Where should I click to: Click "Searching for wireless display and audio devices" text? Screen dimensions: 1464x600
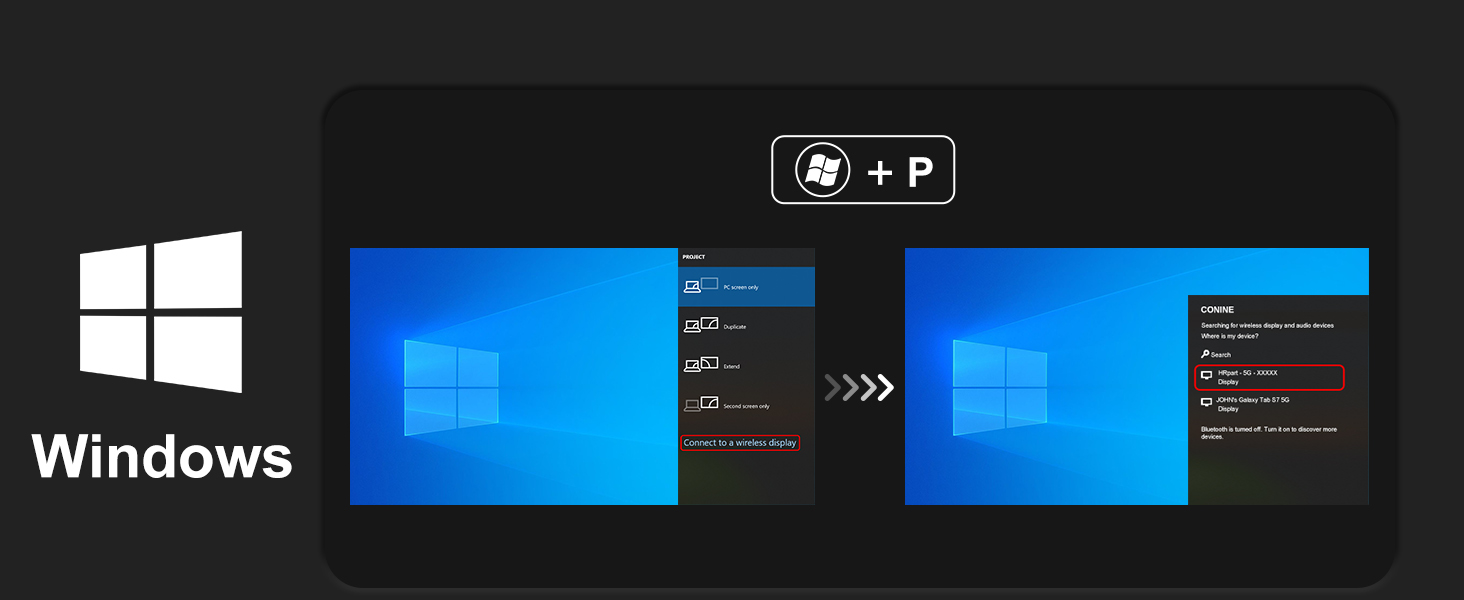[1267, 325]
